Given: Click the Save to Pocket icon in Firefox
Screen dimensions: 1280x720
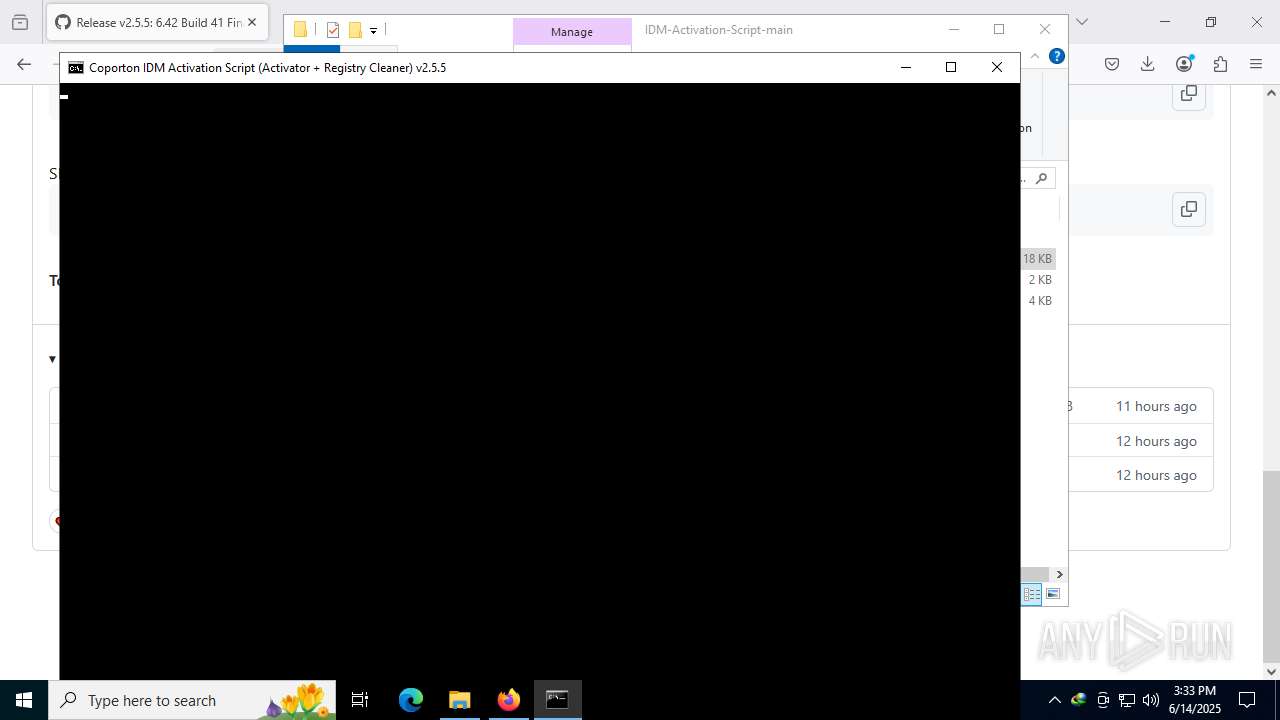Looking at the screenshot, I should pos(1112,64).
